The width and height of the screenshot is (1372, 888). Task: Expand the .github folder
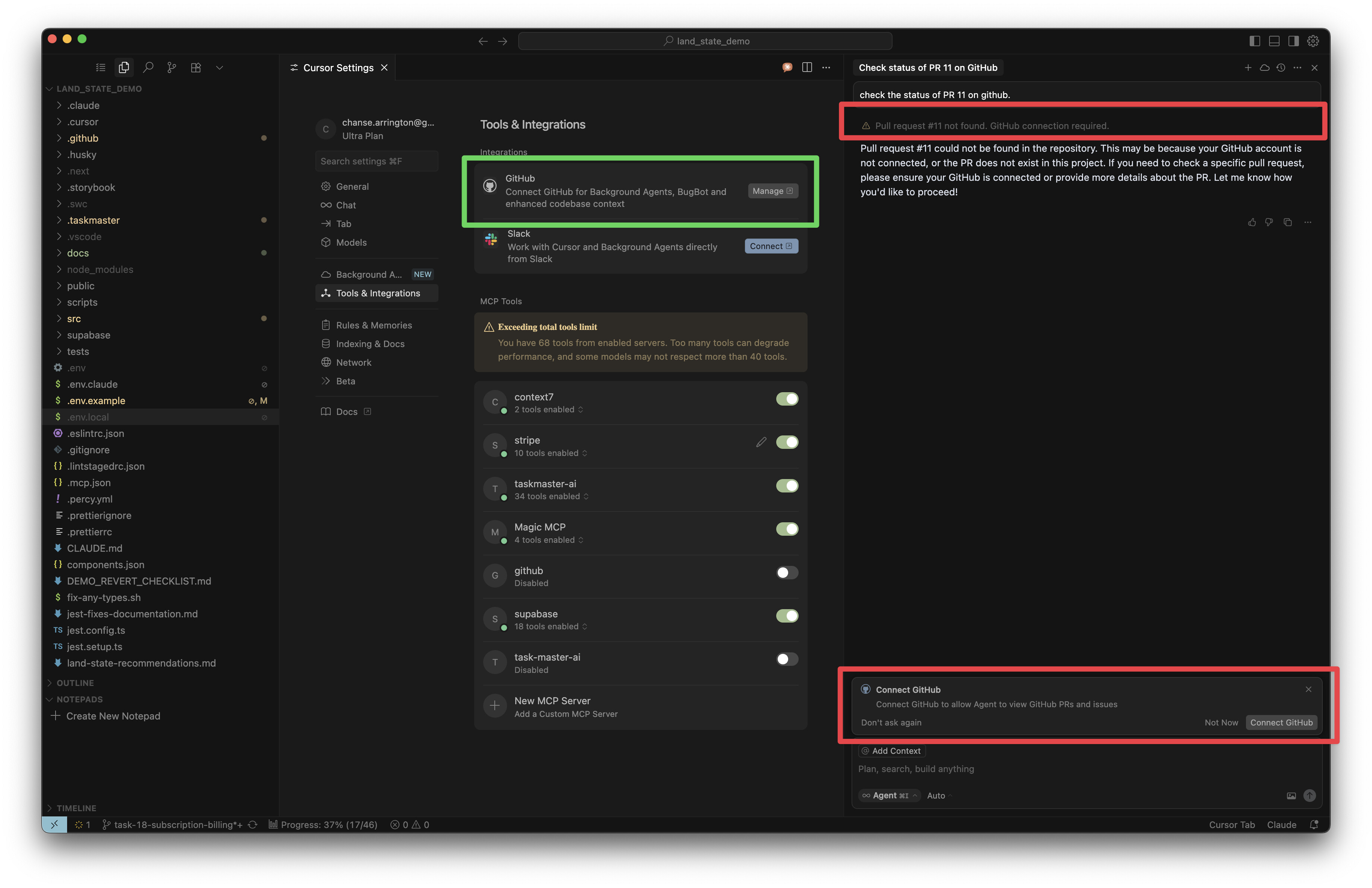(x=160, y=138)
